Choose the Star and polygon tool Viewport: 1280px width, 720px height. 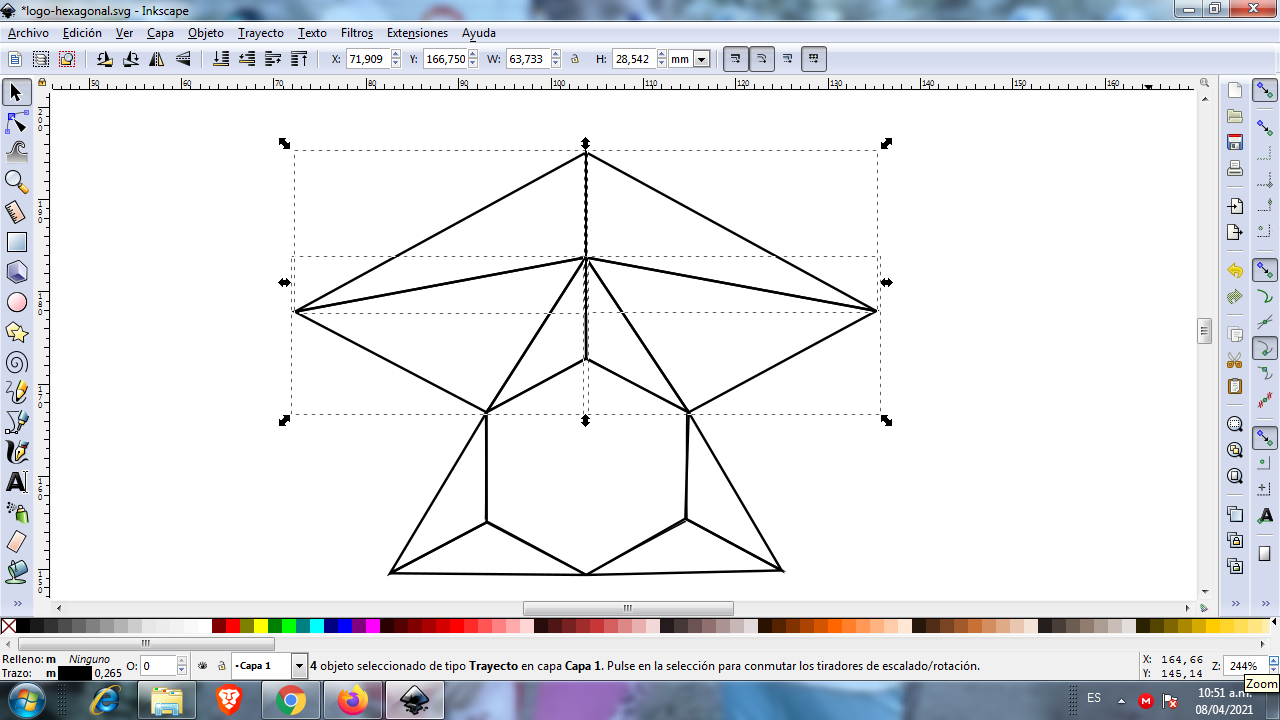click(x=16, y=332)
